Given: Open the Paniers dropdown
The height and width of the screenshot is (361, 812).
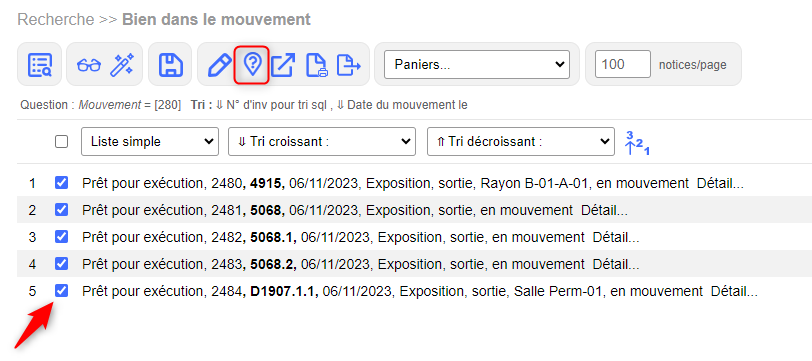Looking at the screenshot, I should point(477,64).
